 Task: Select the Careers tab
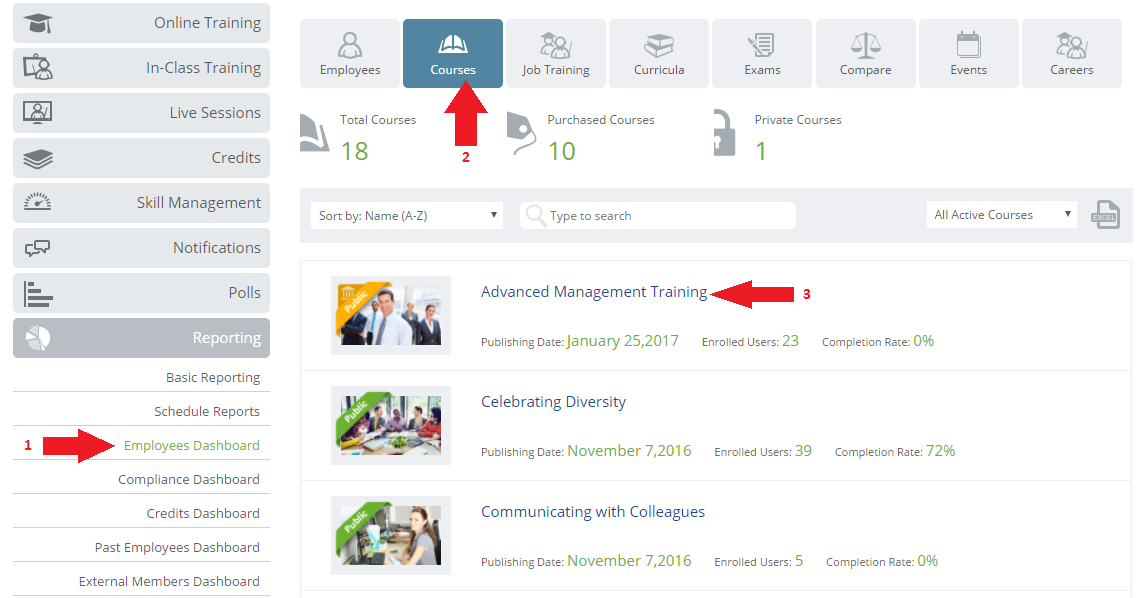(1072, 53)
